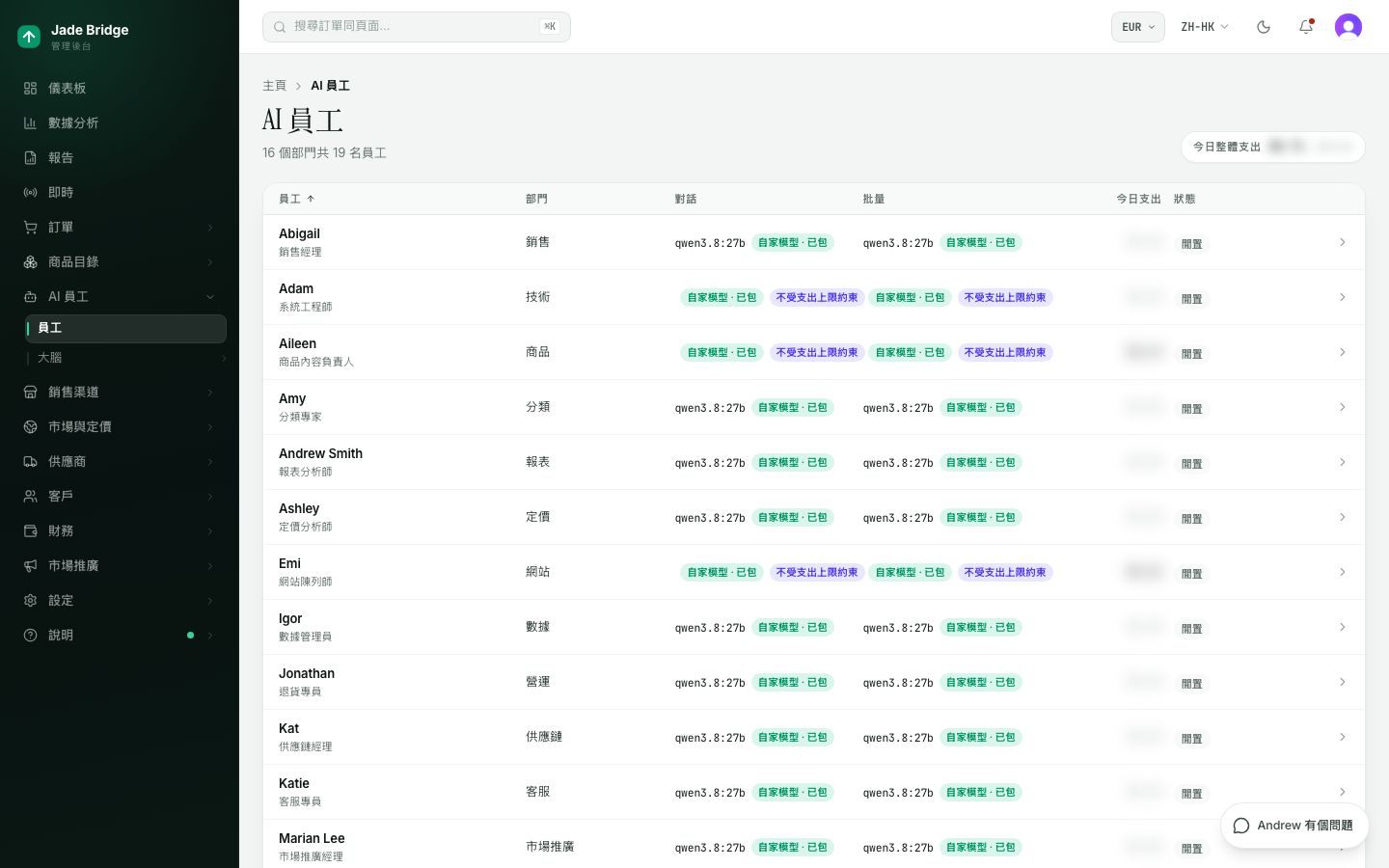Go to 主頁 breadcrumb link

point(274,86)
